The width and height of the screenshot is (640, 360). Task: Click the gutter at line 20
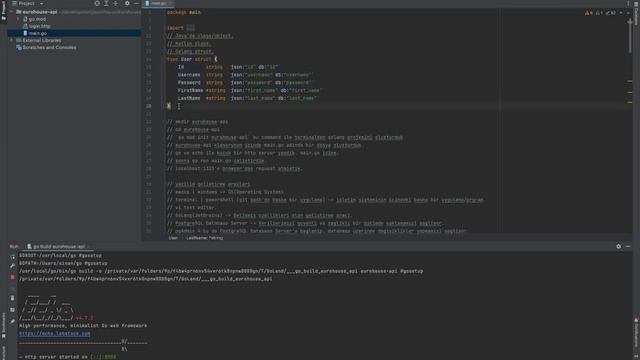pyautogui.click(x=149, y=106)
